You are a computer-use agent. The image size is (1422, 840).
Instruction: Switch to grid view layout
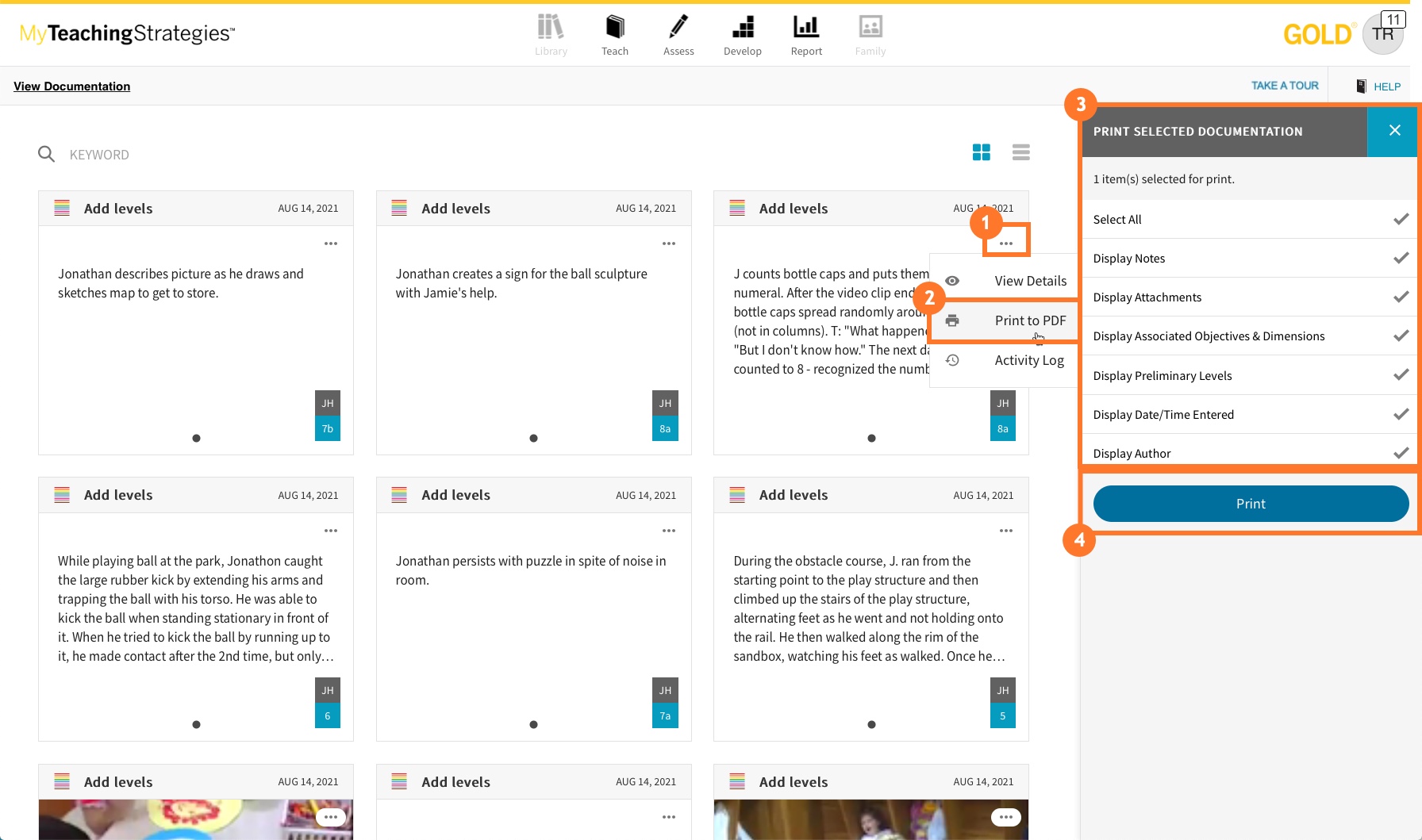tap(982, 152)
